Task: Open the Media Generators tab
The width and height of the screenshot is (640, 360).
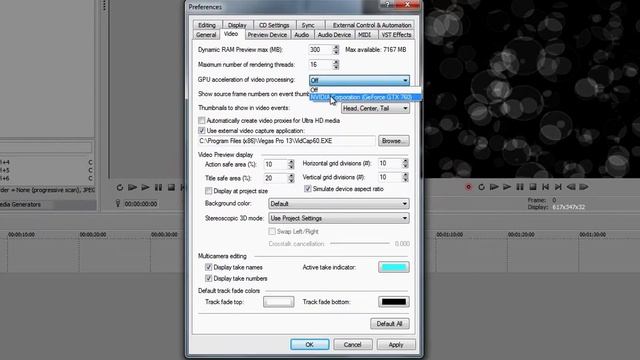Action: click(x=21, y=204)
